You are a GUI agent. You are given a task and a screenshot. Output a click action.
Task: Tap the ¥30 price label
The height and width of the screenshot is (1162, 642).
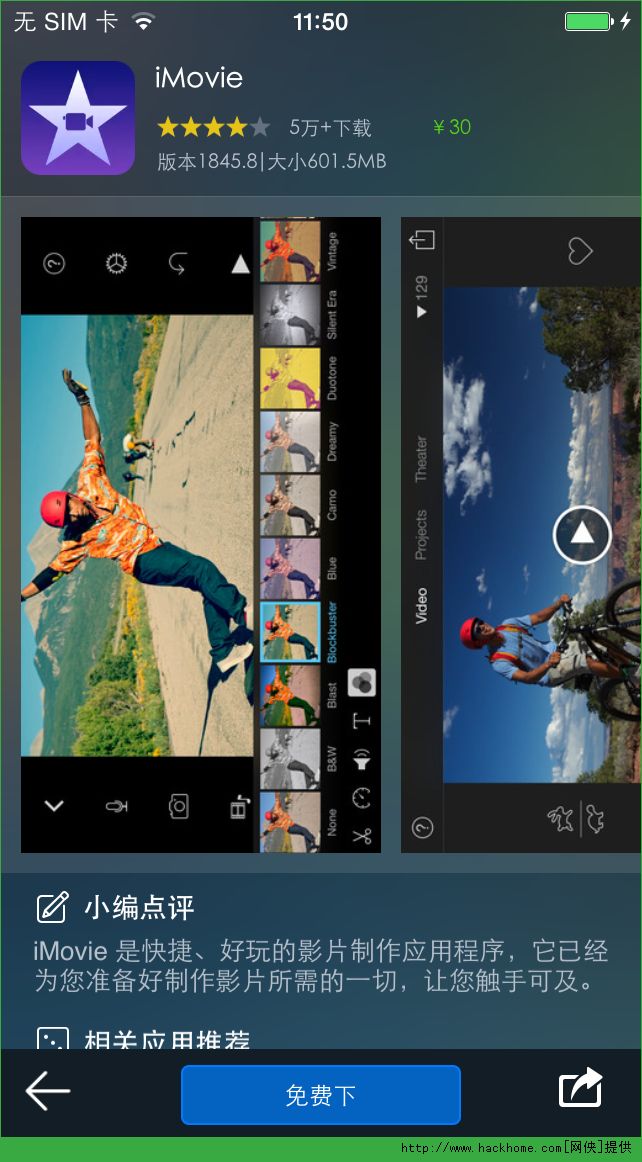point(451,127)
